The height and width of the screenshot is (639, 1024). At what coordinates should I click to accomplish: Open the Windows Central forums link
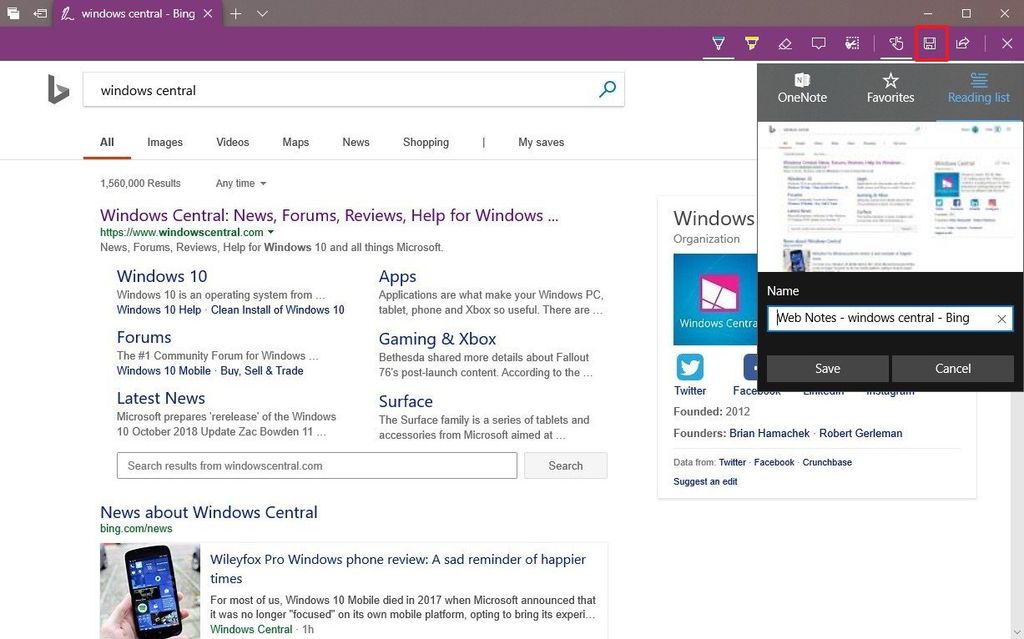[144, 337]
